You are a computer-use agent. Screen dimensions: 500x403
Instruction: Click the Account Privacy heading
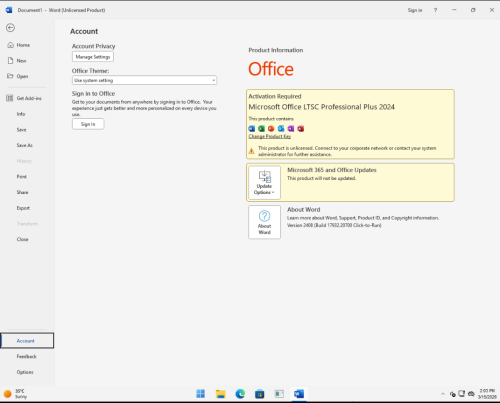pos(94,46)
